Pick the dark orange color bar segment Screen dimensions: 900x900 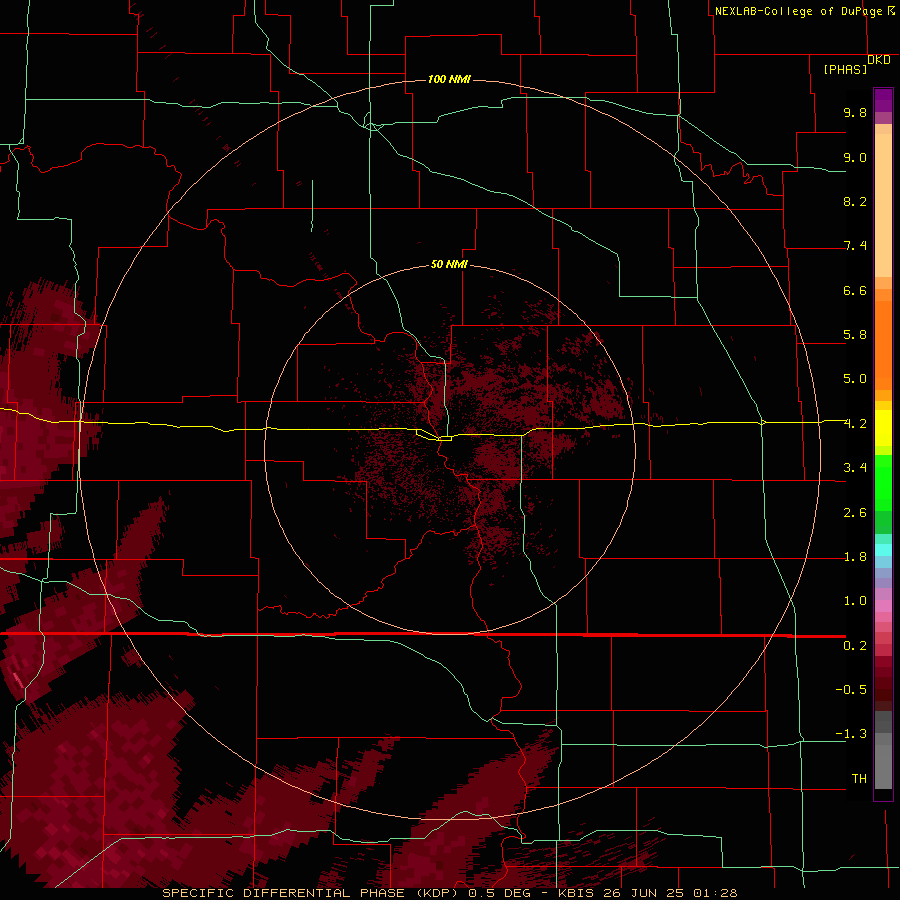coord(883,346)
